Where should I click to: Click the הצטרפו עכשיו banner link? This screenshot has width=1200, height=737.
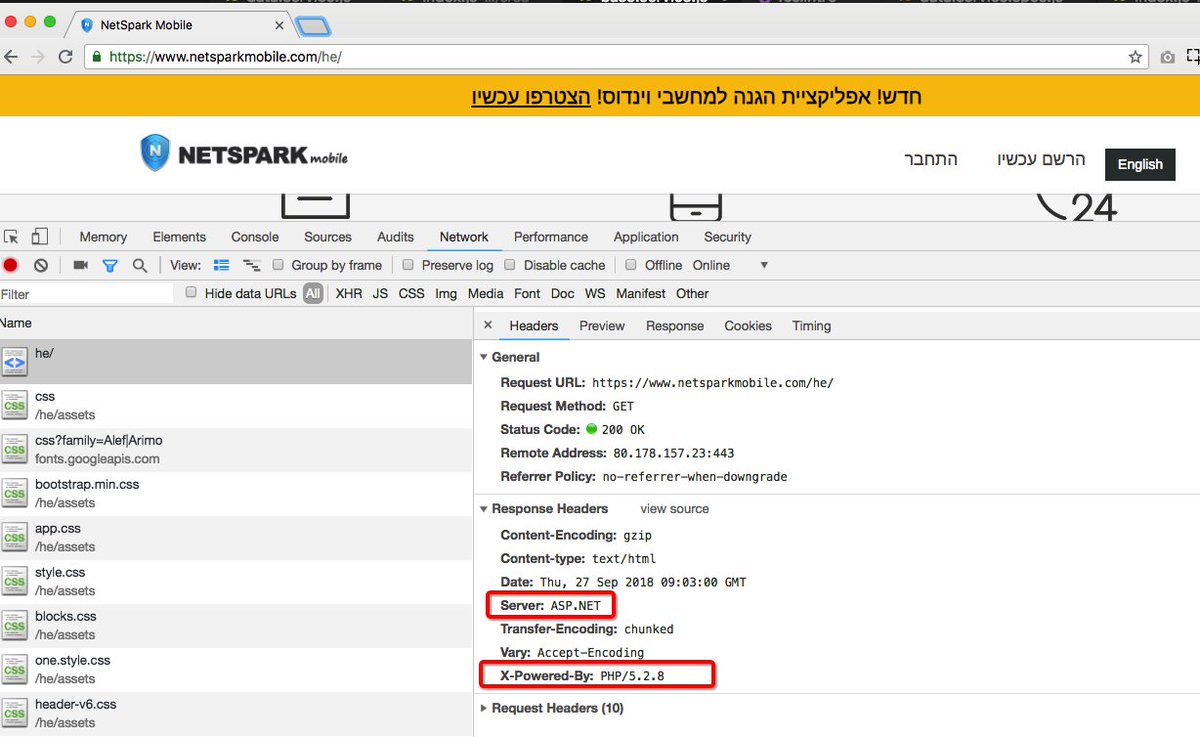point(529,96)
